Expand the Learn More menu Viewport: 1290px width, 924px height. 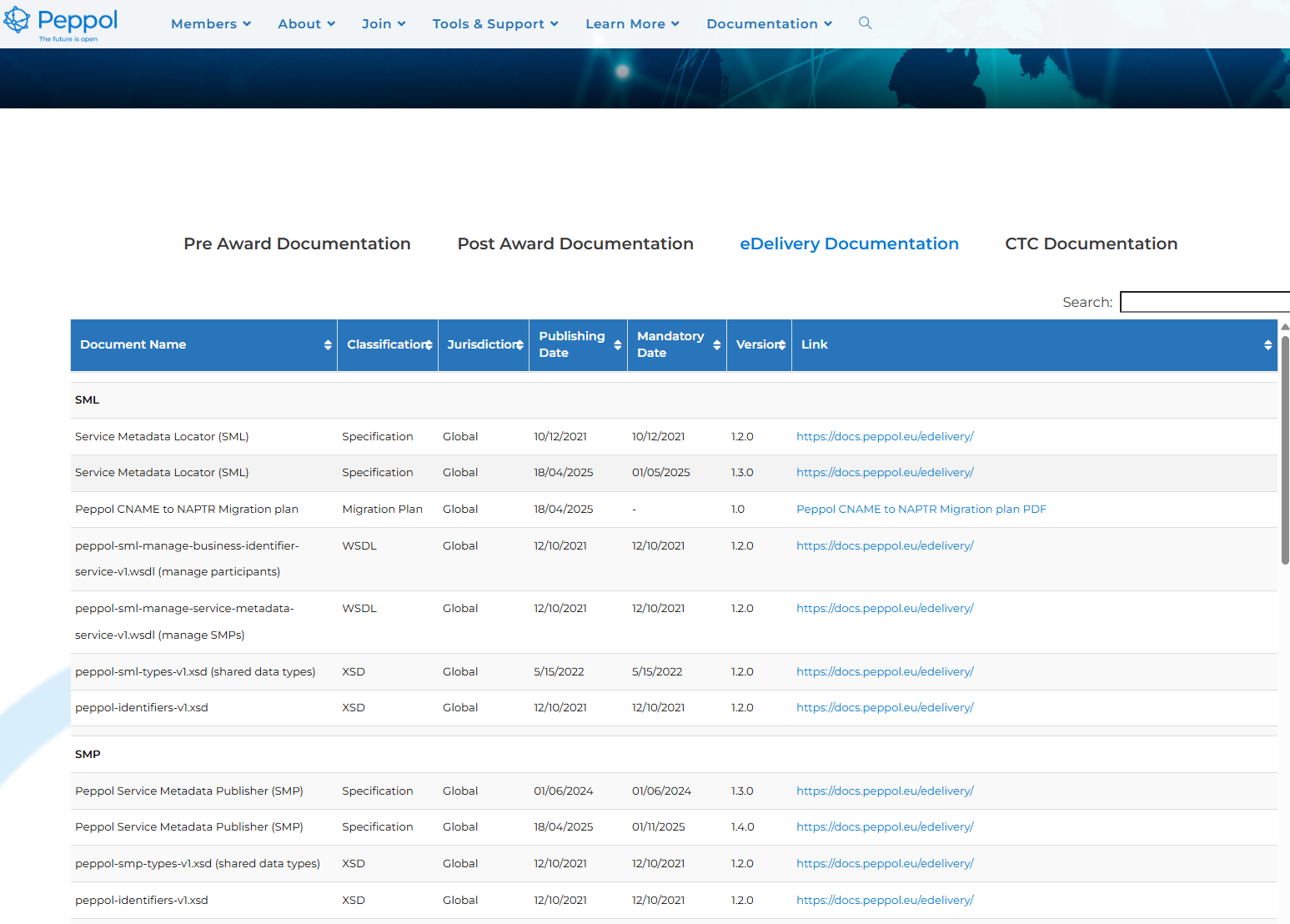[632, 24]
